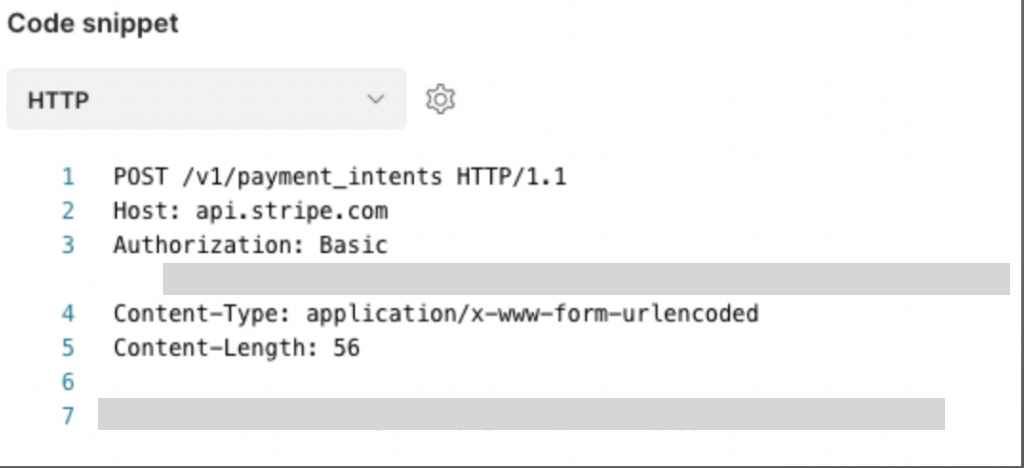Click the Authorization: Basic header text

coord(251,245)
